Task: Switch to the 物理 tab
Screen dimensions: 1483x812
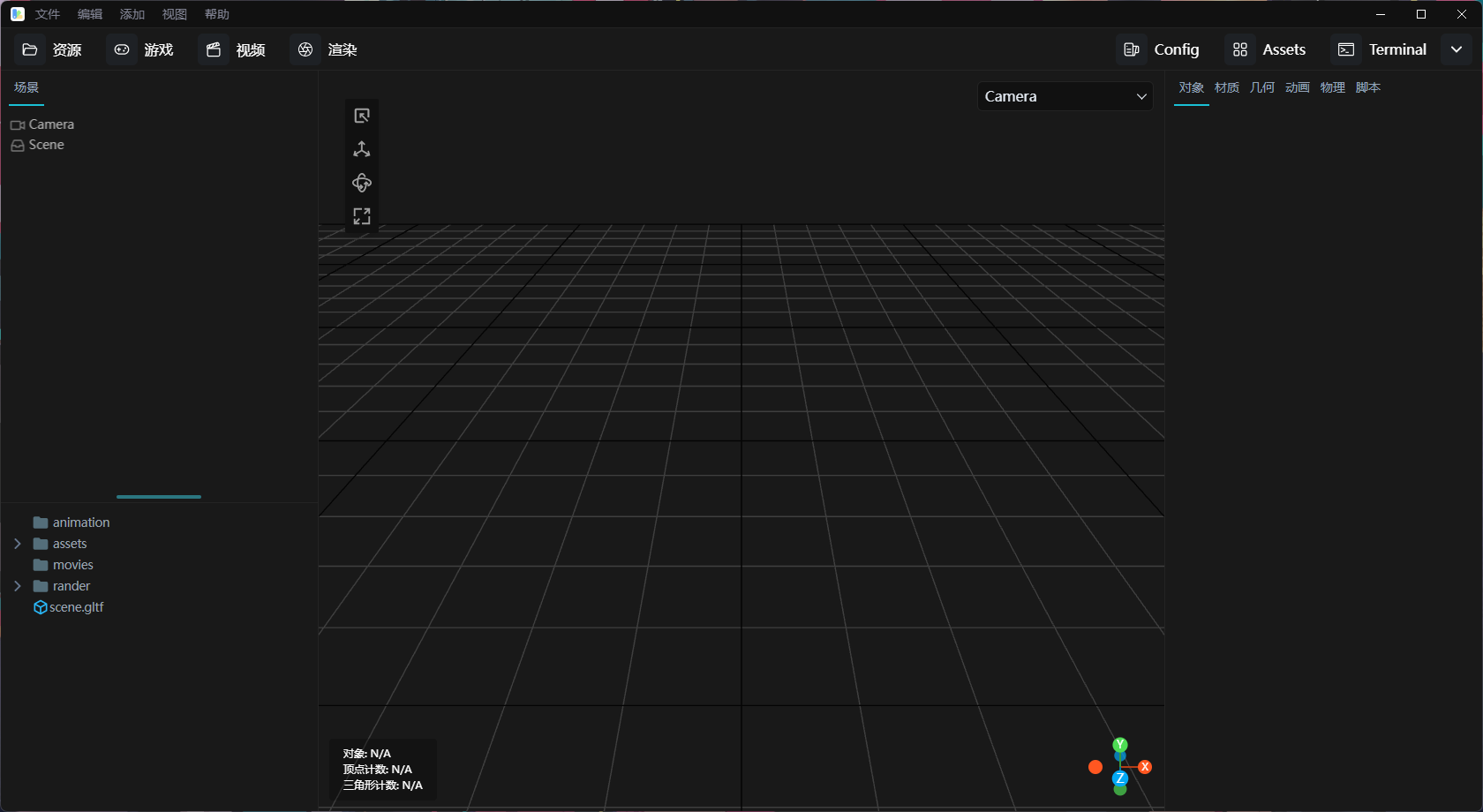Action: coord(1333,87)
